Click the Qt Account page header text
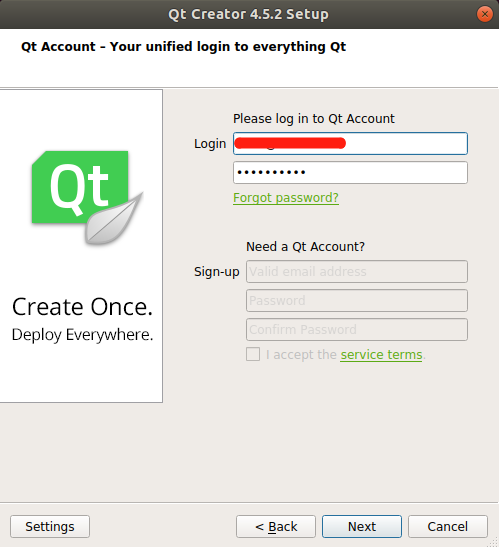Image resolution: width=499 pixels, height=547 pixels. tap(184, 46)
